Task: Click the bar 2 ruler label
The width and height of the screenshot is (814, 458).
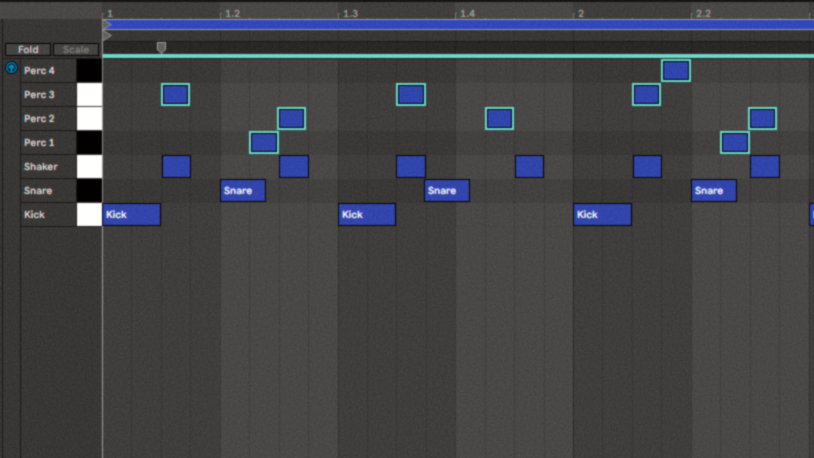Action: point(581,14)
